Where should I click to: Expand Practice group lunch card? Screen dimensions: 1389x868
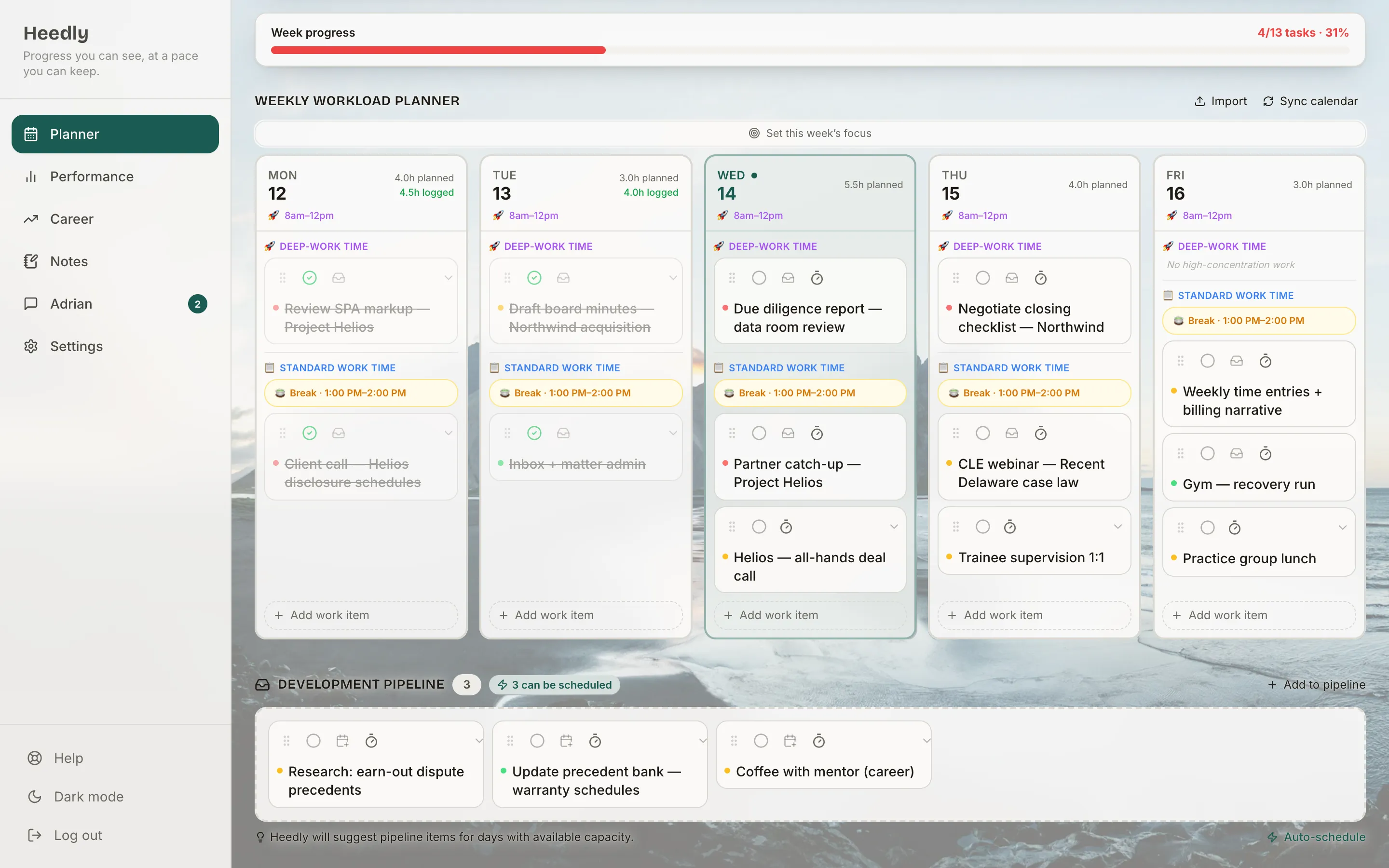(1343, 528)
